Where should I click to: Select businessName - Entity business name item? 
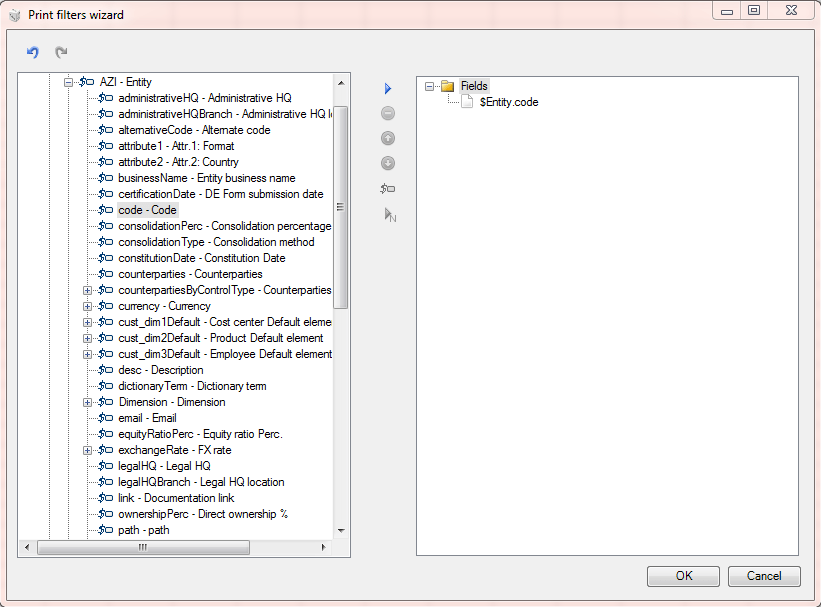click(x=207, y=178)
